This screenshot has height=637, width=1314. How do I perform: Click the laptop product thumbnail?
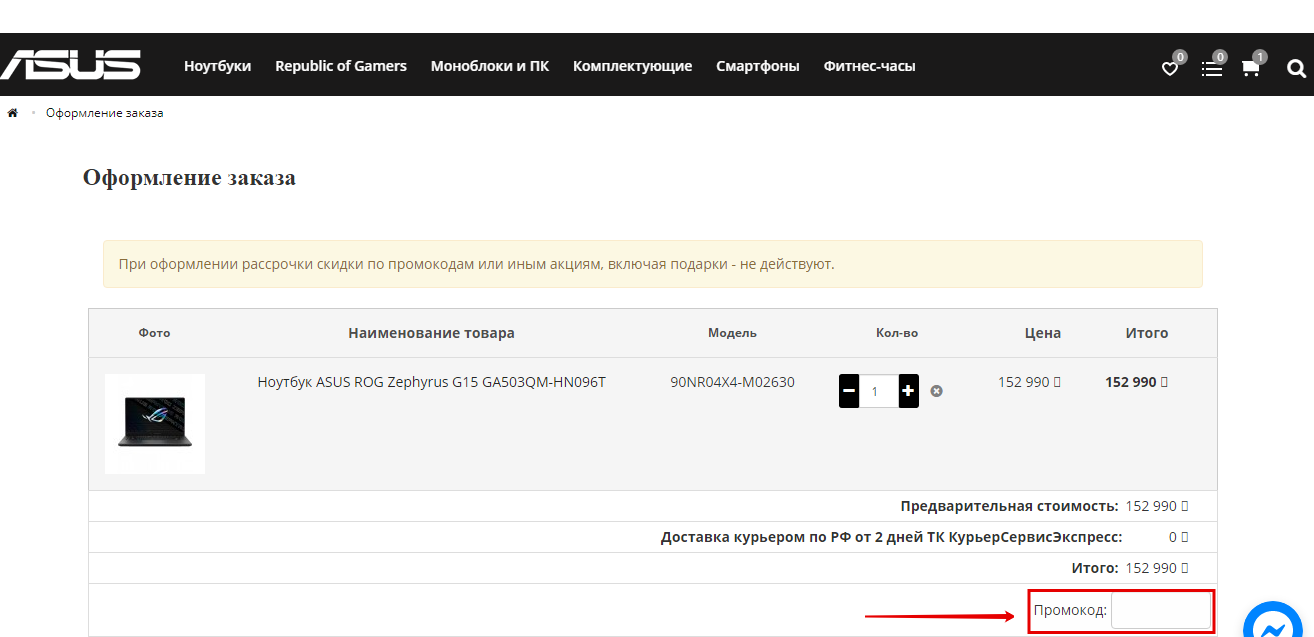pos(155,424)
